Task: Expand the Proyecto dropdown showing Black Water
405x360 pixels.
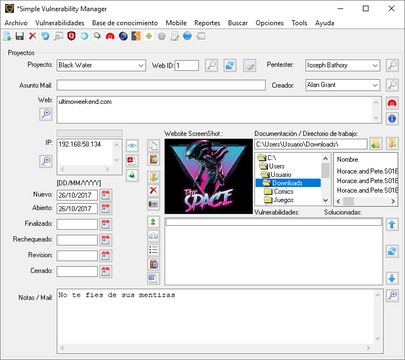Action: 141,65
